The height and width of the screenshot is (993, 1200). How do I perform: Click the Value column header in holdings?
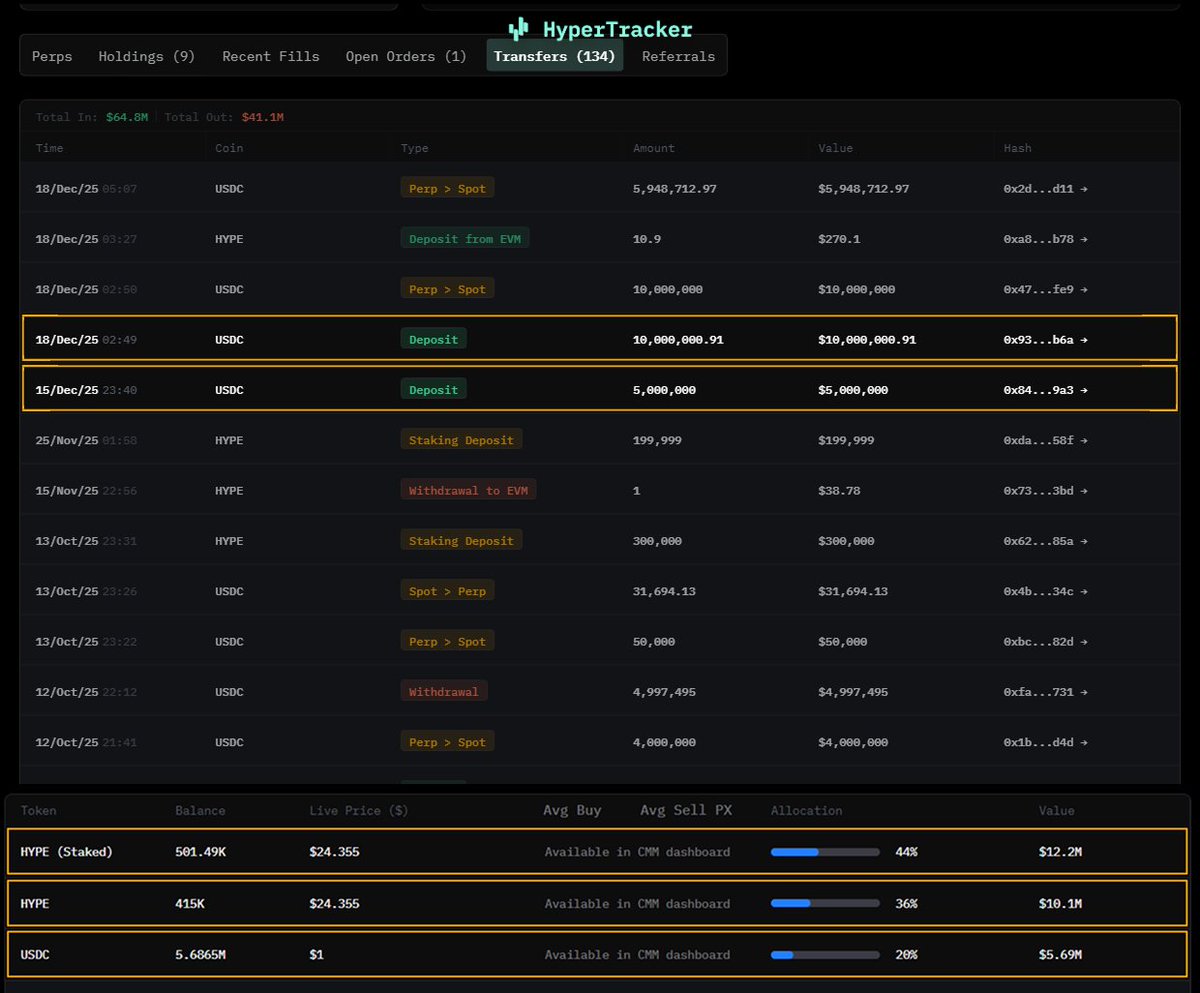(1056, 811)
